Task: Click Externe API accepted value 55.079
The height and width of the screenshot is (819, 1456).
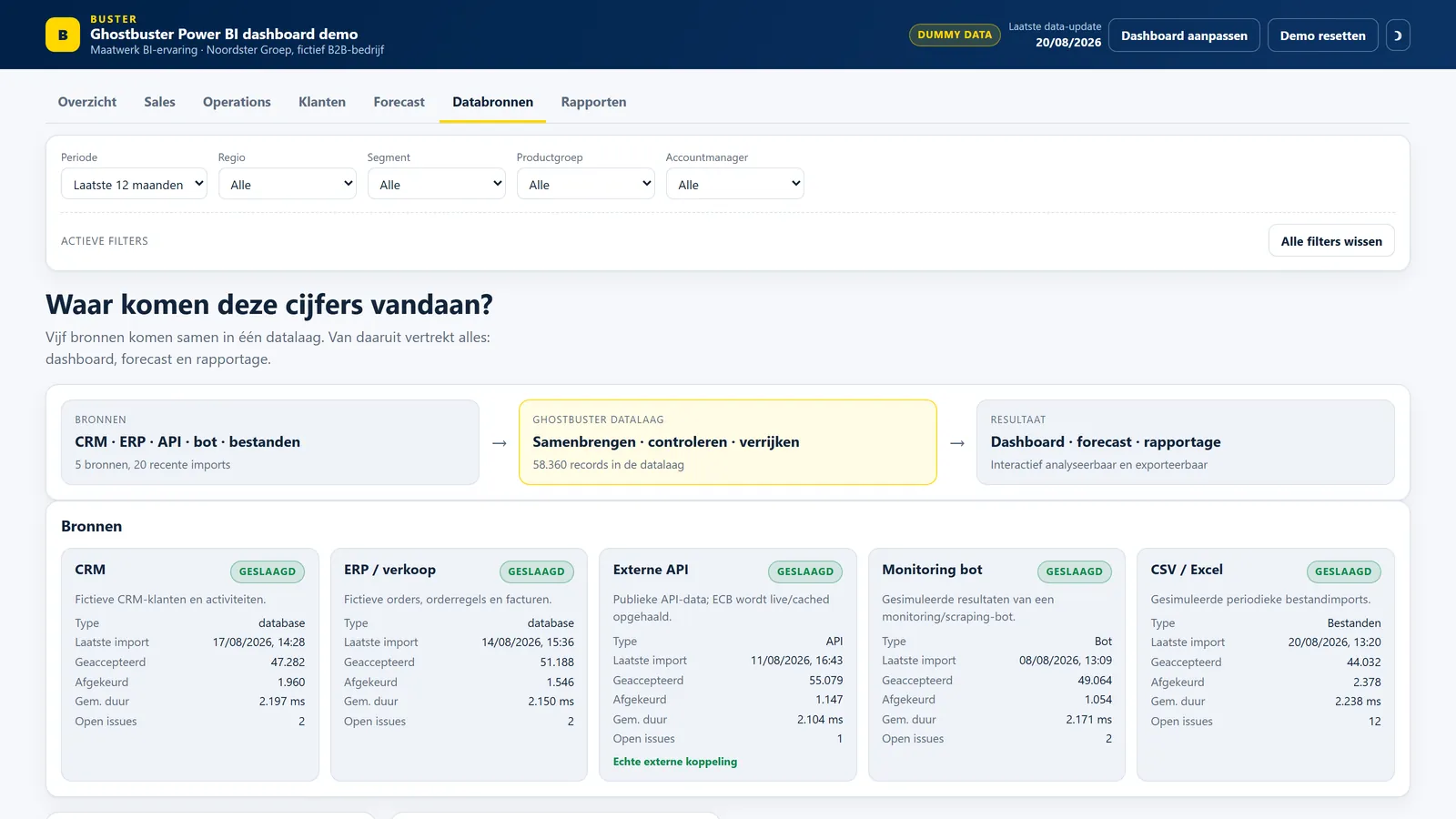Action: [825, 681]
